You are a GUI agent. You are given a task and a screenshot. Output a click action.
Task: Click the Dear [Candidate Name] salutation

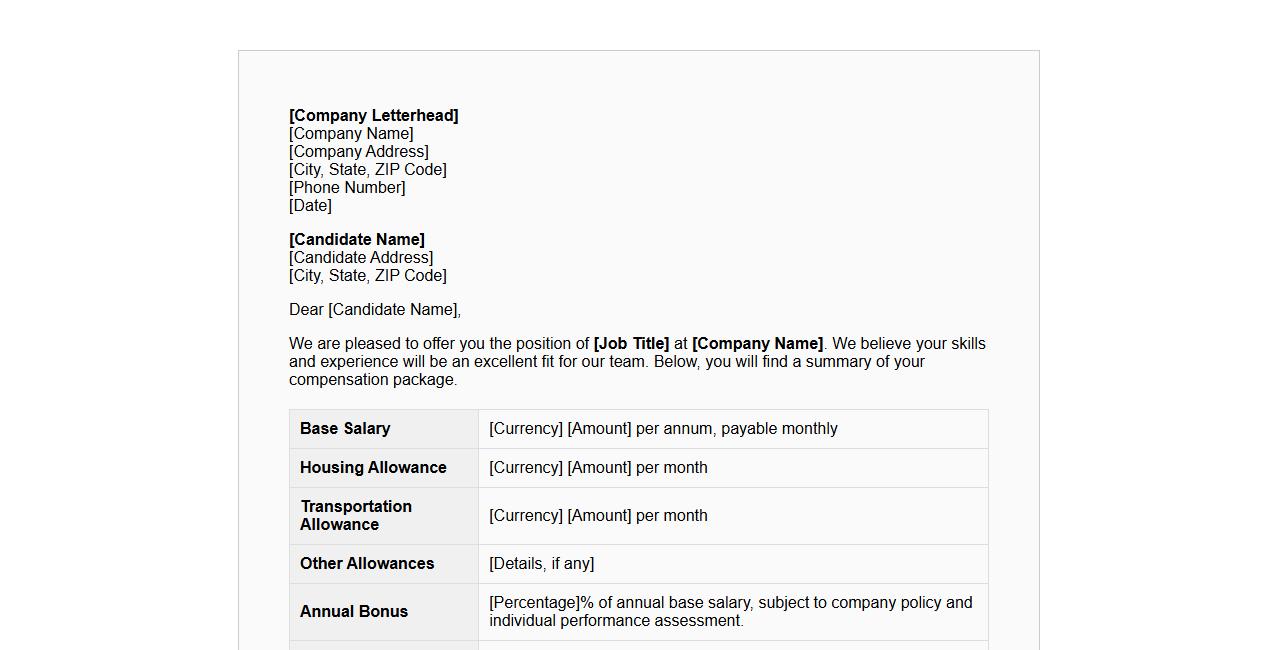(375, 310)
